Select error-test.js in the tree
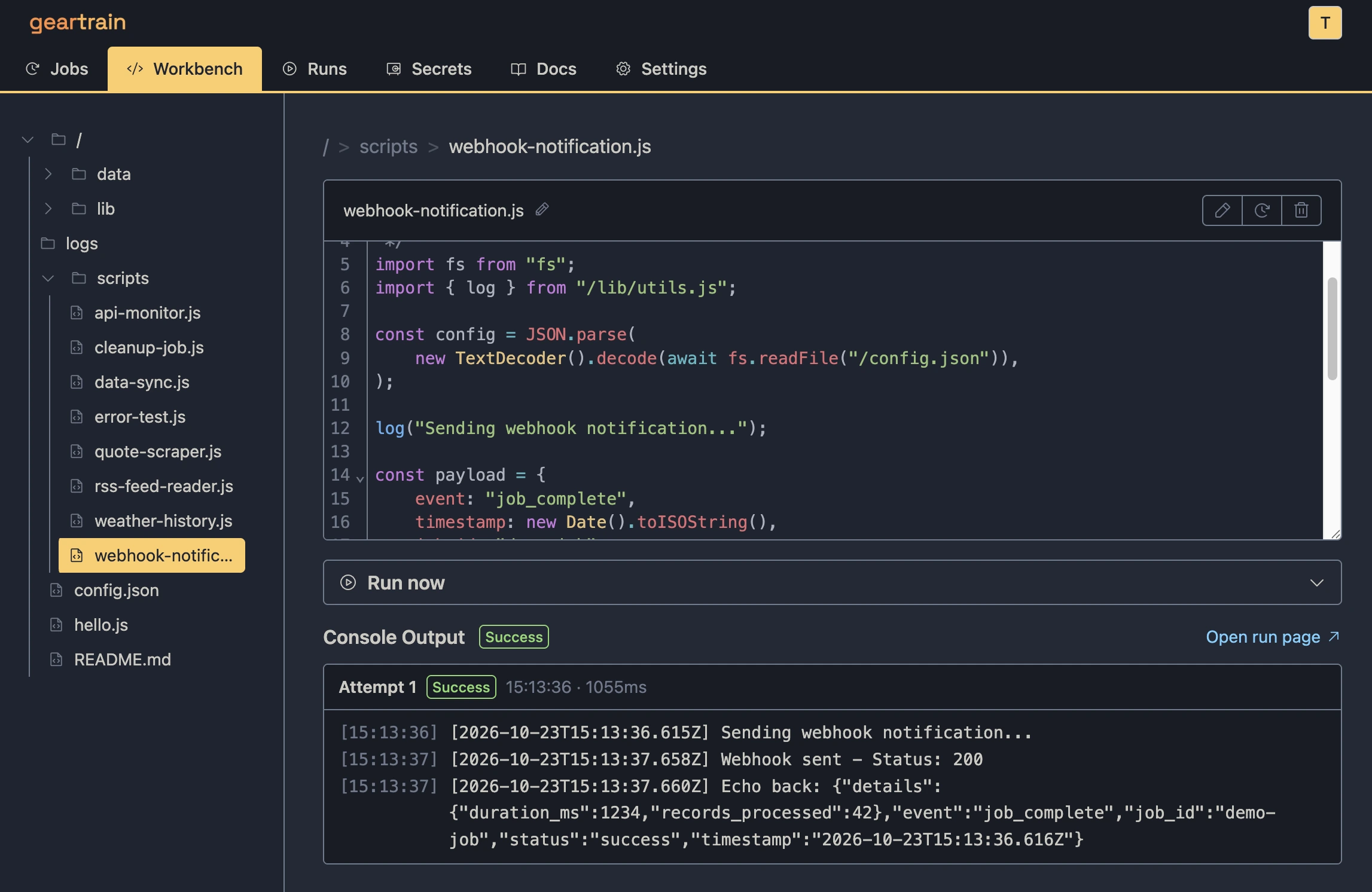This screenshot has width=1372, height=892. [140, 417]
